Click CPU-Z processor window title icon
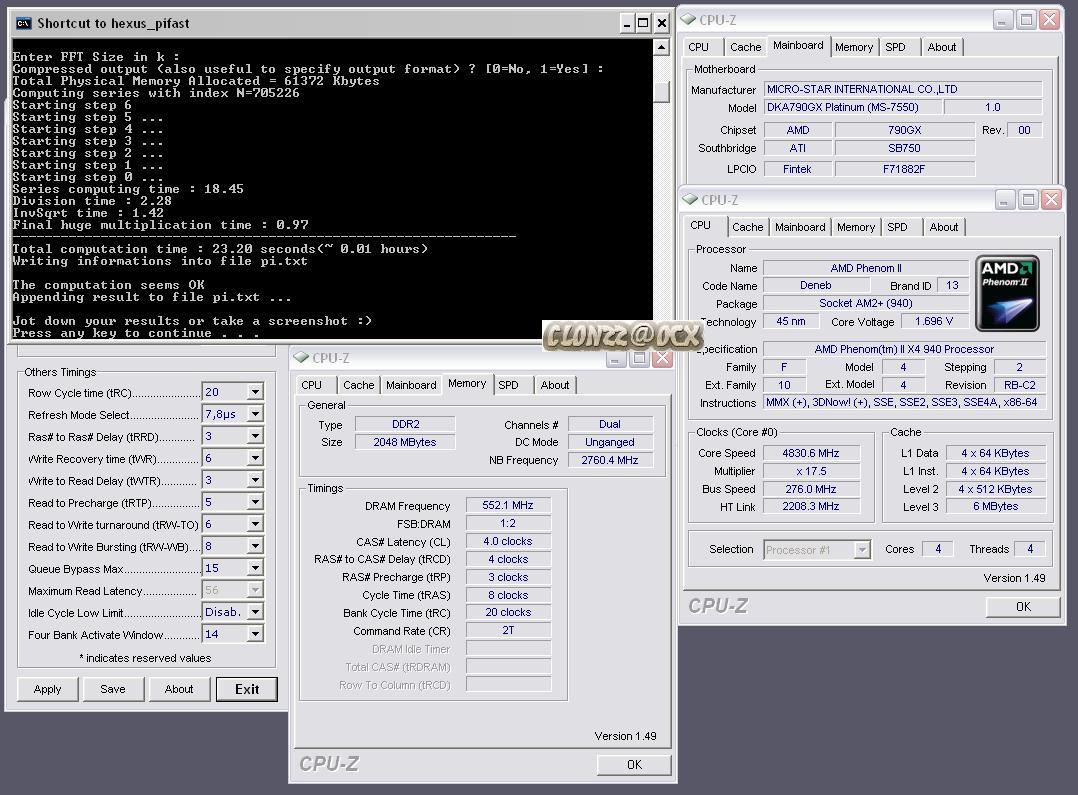This screenshot has height=795, width=1078. click(x=690, y=199)
